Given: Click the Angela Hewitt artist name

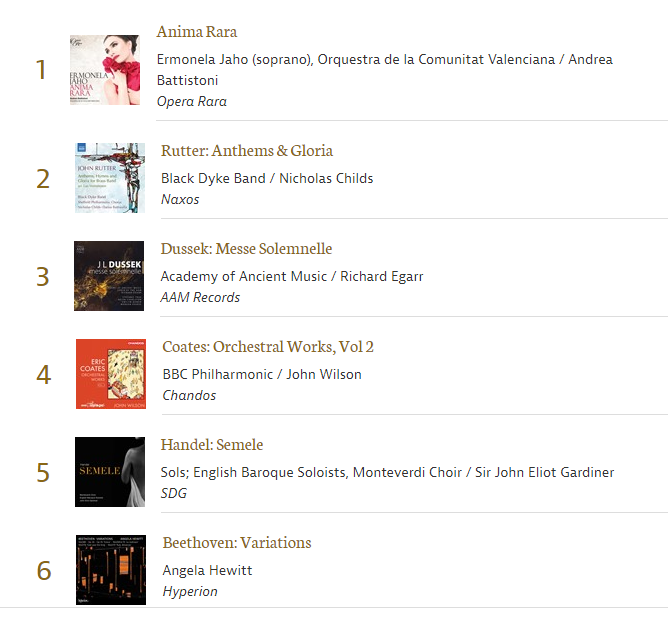Looking at the screenshot, I should (207, 570).
